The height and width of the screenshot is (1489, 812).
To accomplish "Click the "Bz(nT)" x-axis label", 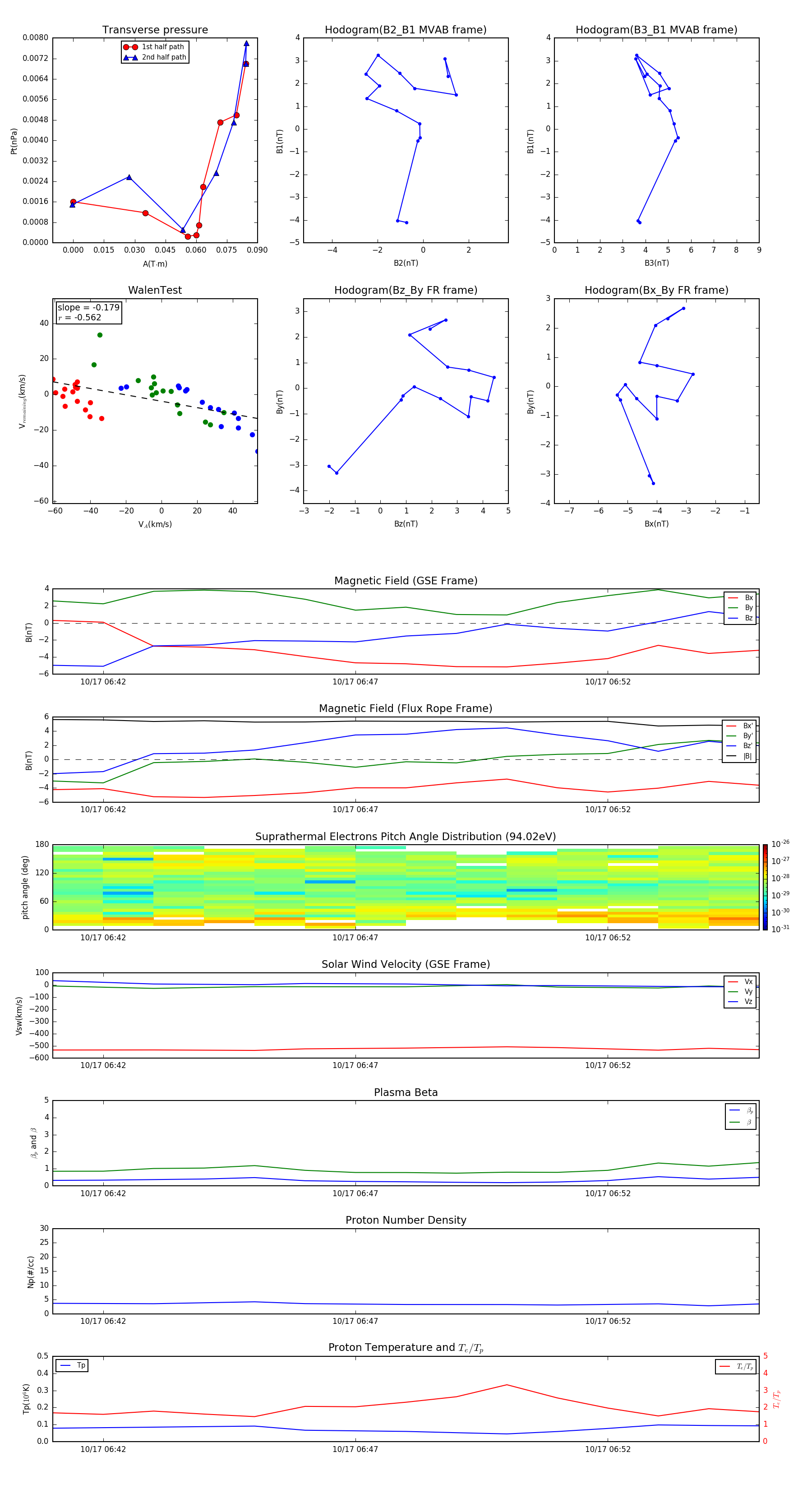I will 406,524.
